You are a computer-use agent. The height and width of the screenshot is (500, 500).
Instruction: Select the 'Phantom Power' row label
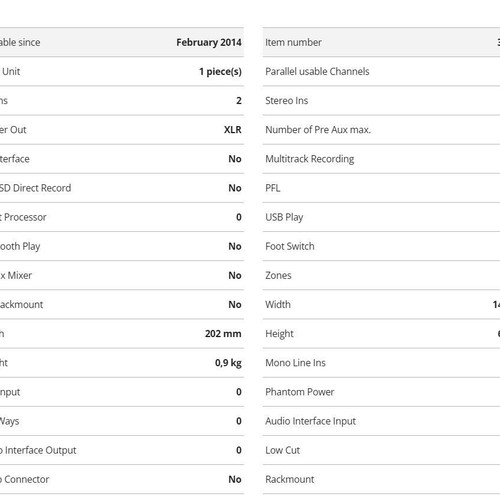[300, 392]
